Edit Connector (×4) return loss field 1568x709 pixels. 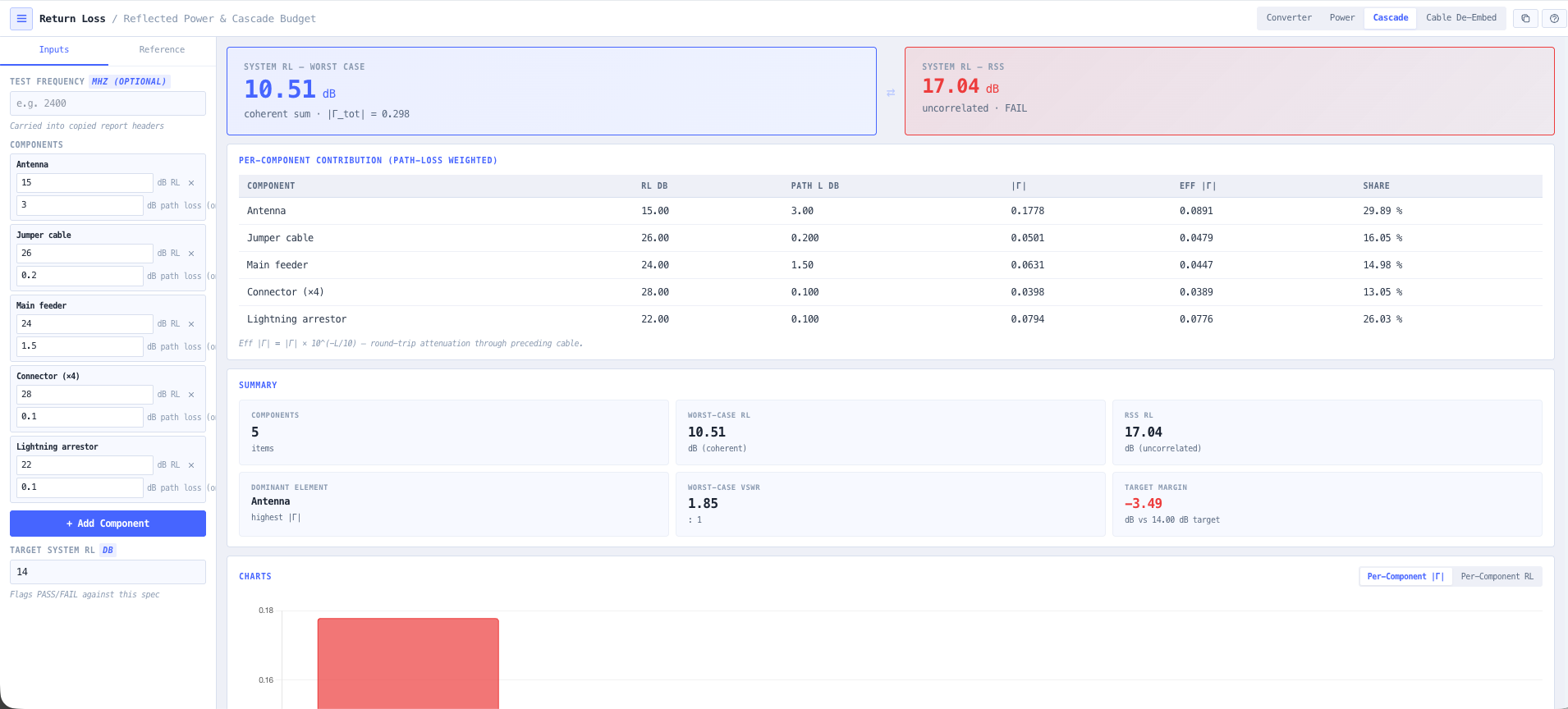click(85, 395)
